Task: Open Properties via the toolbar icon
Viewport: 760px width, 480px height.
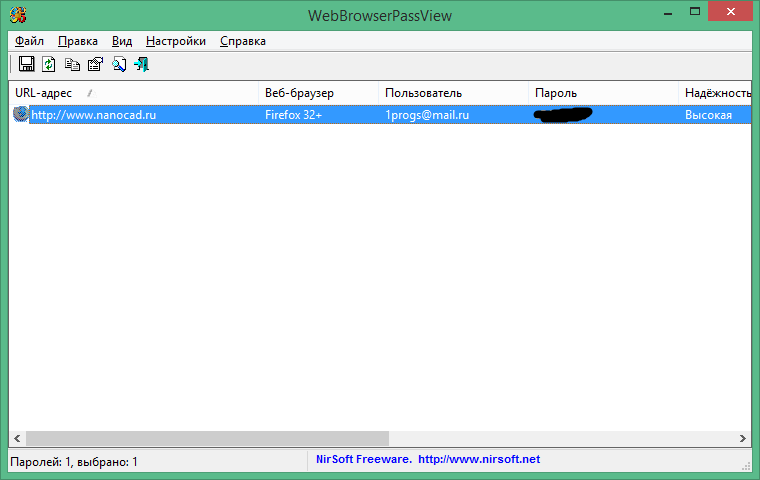Action: (x=95, y=64)
